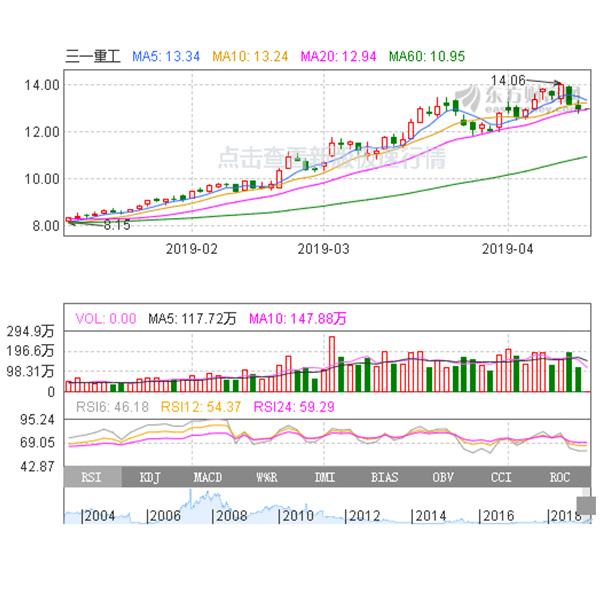Screen dimensions: 600x600
Task: Jump to 2012 on the timeline
Action: (363, 515)
